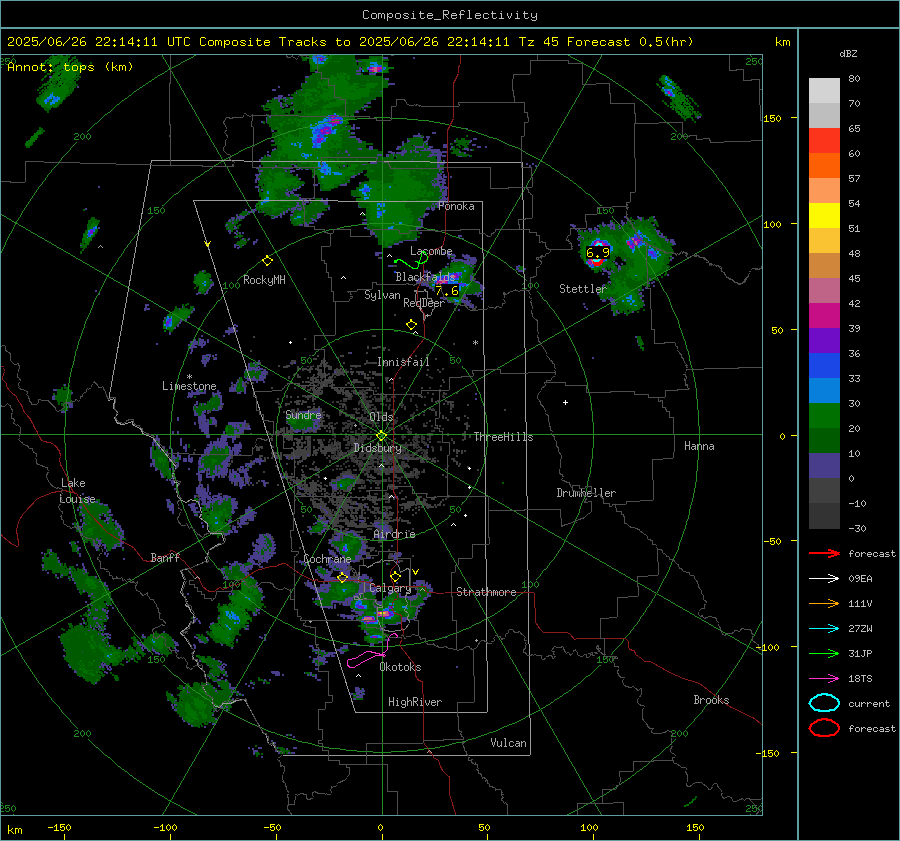Click the ThreeHills city label
The image size is (900, 841).
point(503,437)
